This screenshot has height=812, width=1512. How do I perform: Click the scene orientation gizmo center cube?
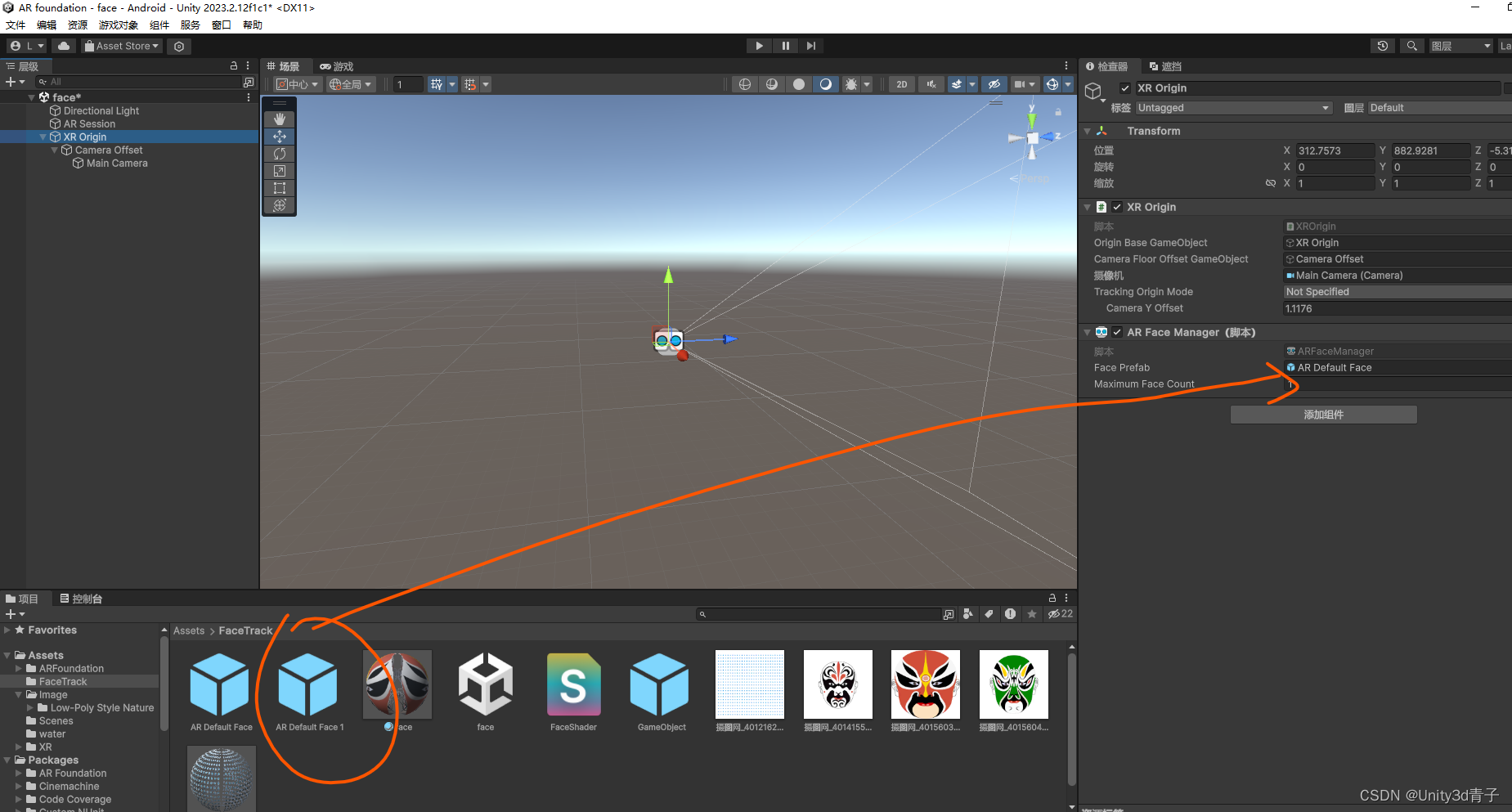(x=1032, y=138)
